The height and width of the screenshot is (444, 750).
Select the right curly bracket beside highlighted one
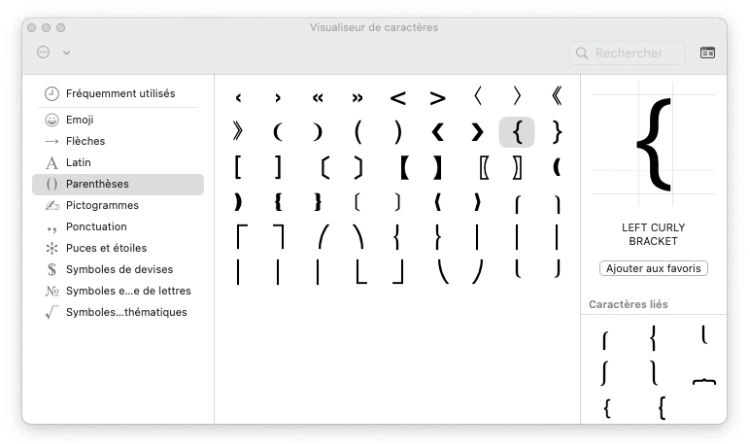point(557,132)
